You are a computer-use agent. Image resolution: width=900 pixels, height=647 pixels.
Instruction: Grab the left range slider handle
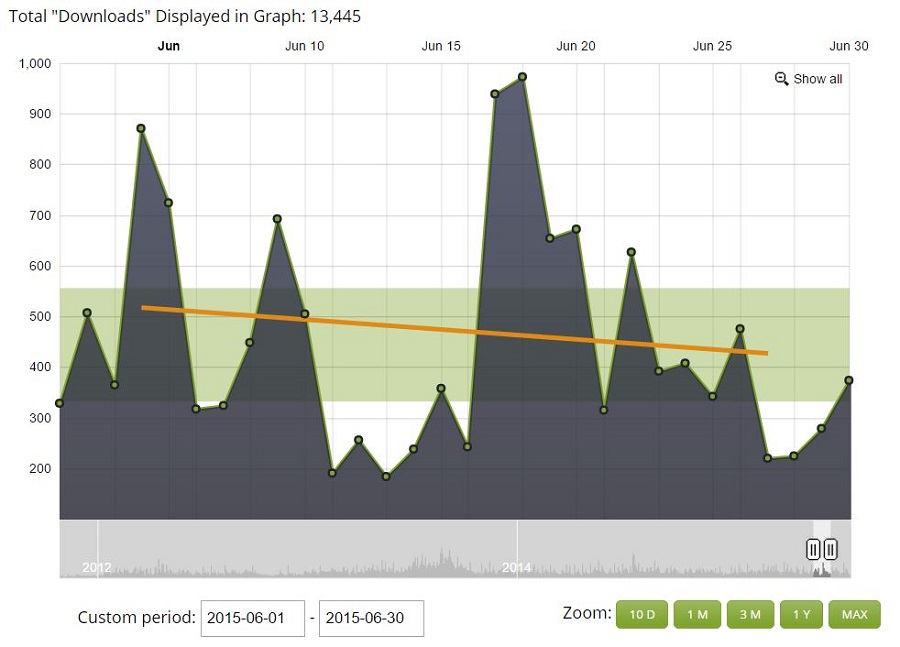pos(813,549)
